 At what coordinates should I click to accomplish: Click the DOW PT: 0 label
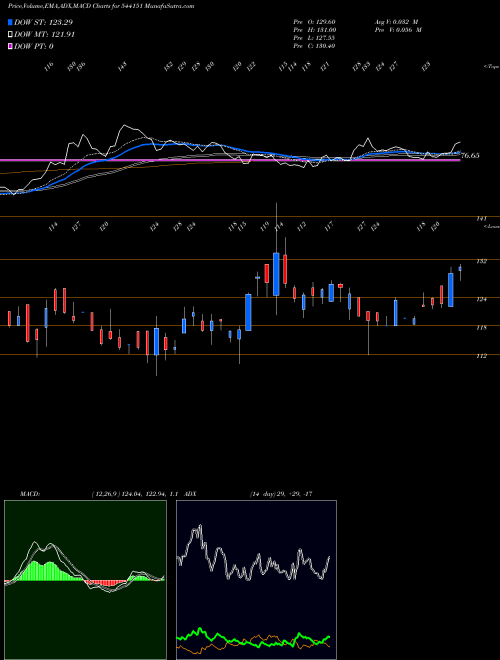34,46
